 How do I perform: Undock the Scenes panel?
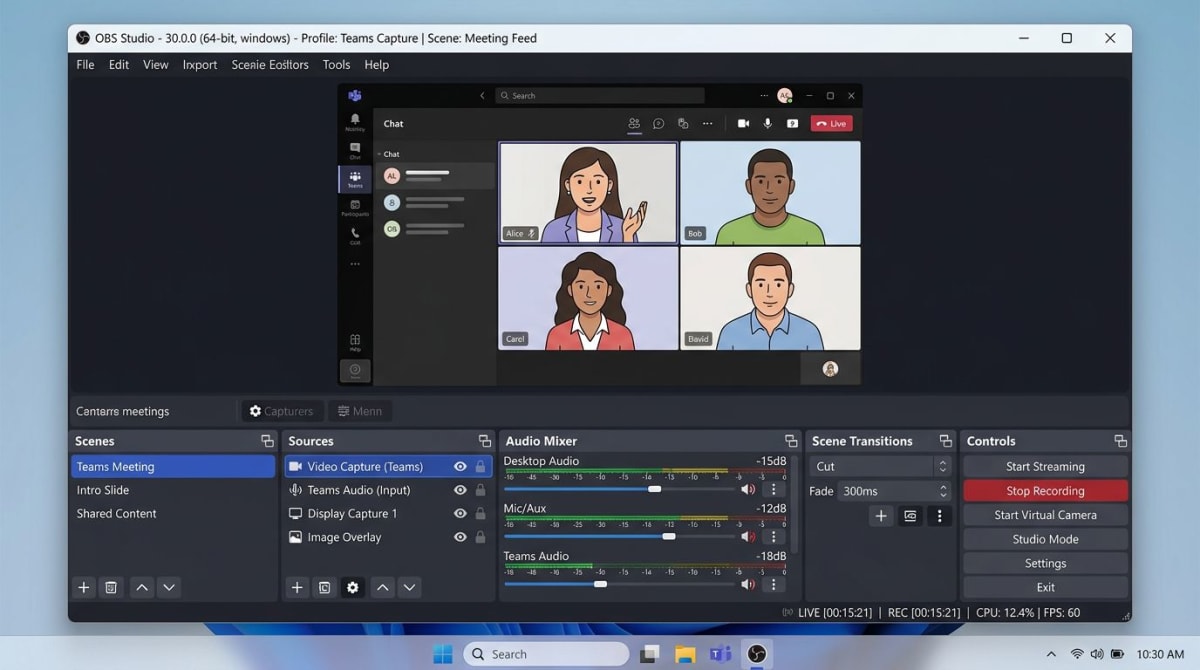pos(267,441)
